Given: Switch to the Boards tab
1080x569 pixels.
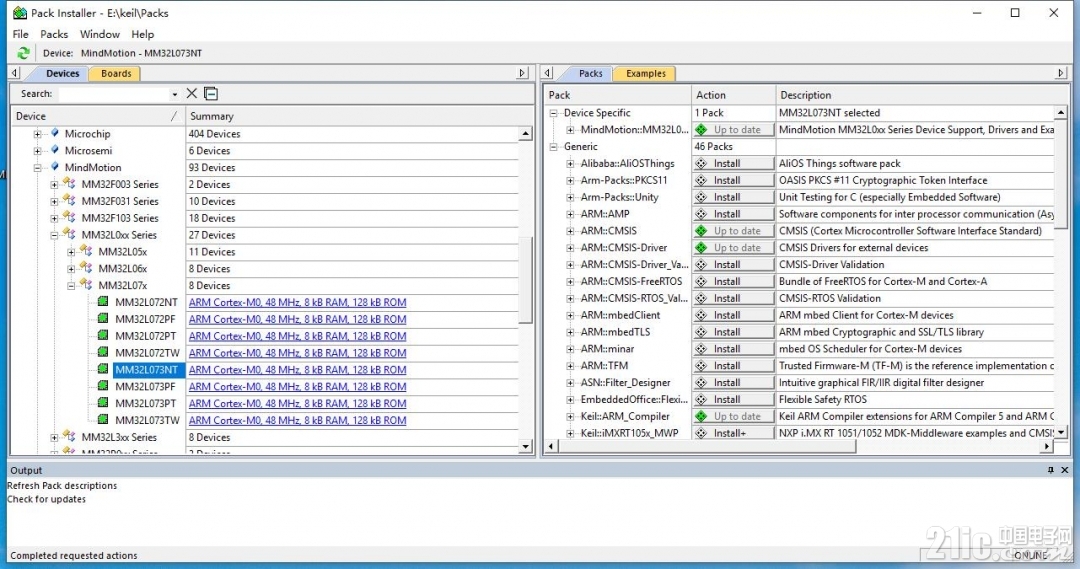Looking at the screenshot, I should pos(116,73).
